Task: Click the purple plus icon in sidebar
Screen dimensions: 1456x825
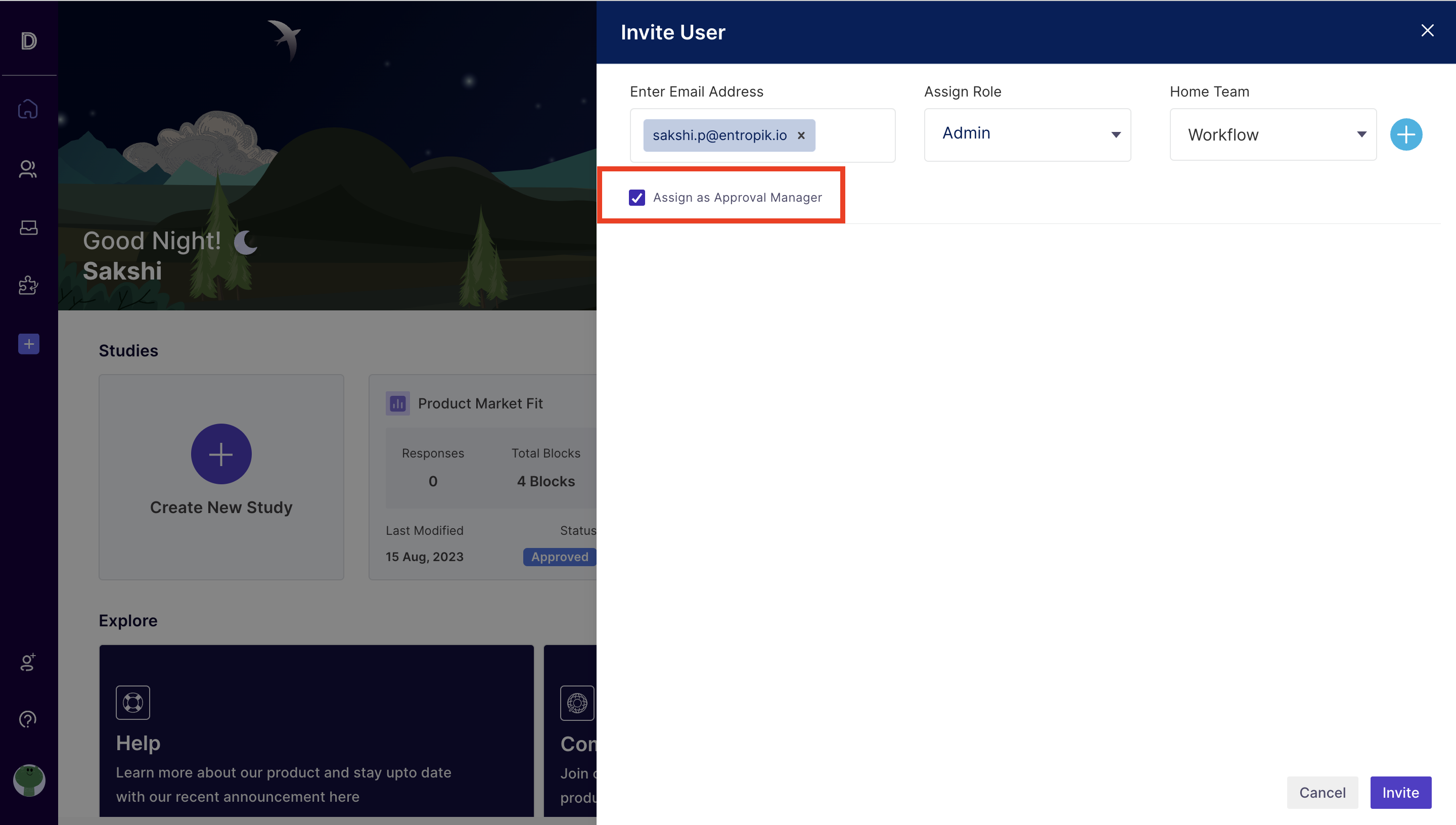Action: click(28, 343)
